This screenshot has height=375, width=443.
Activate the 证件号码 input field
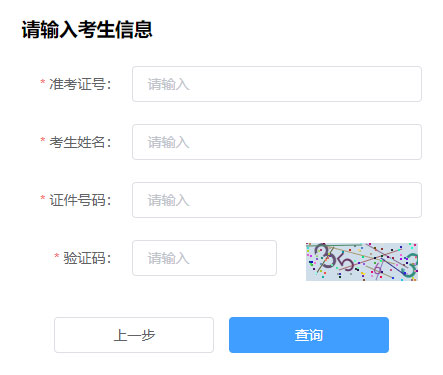pyautogui.click(x=277, y=200)
